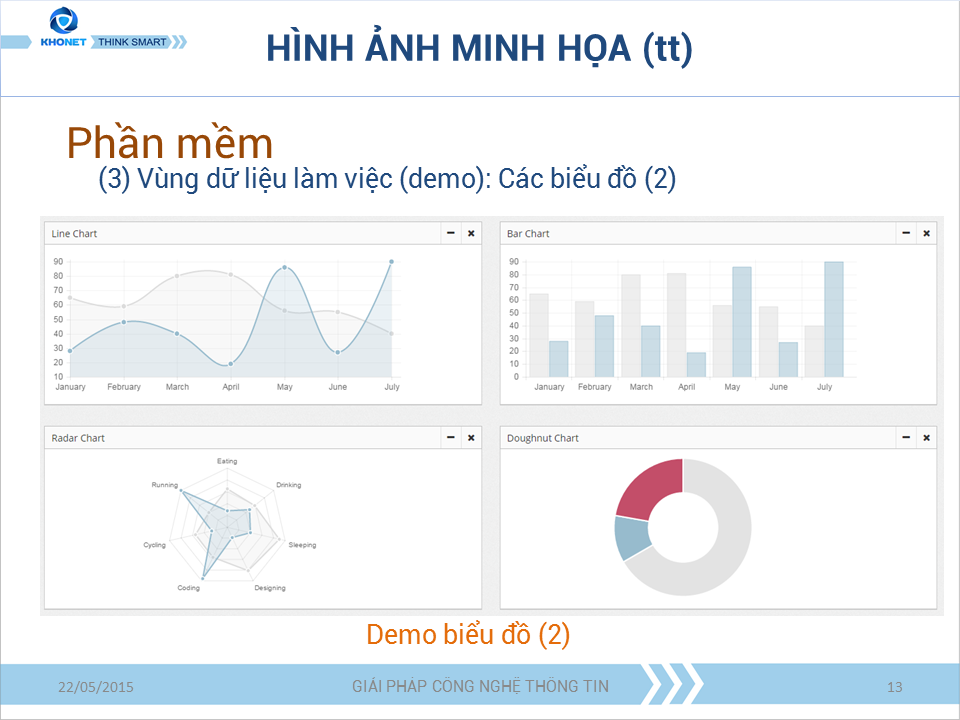Click the July data point on the line chart

click(392, 260)
